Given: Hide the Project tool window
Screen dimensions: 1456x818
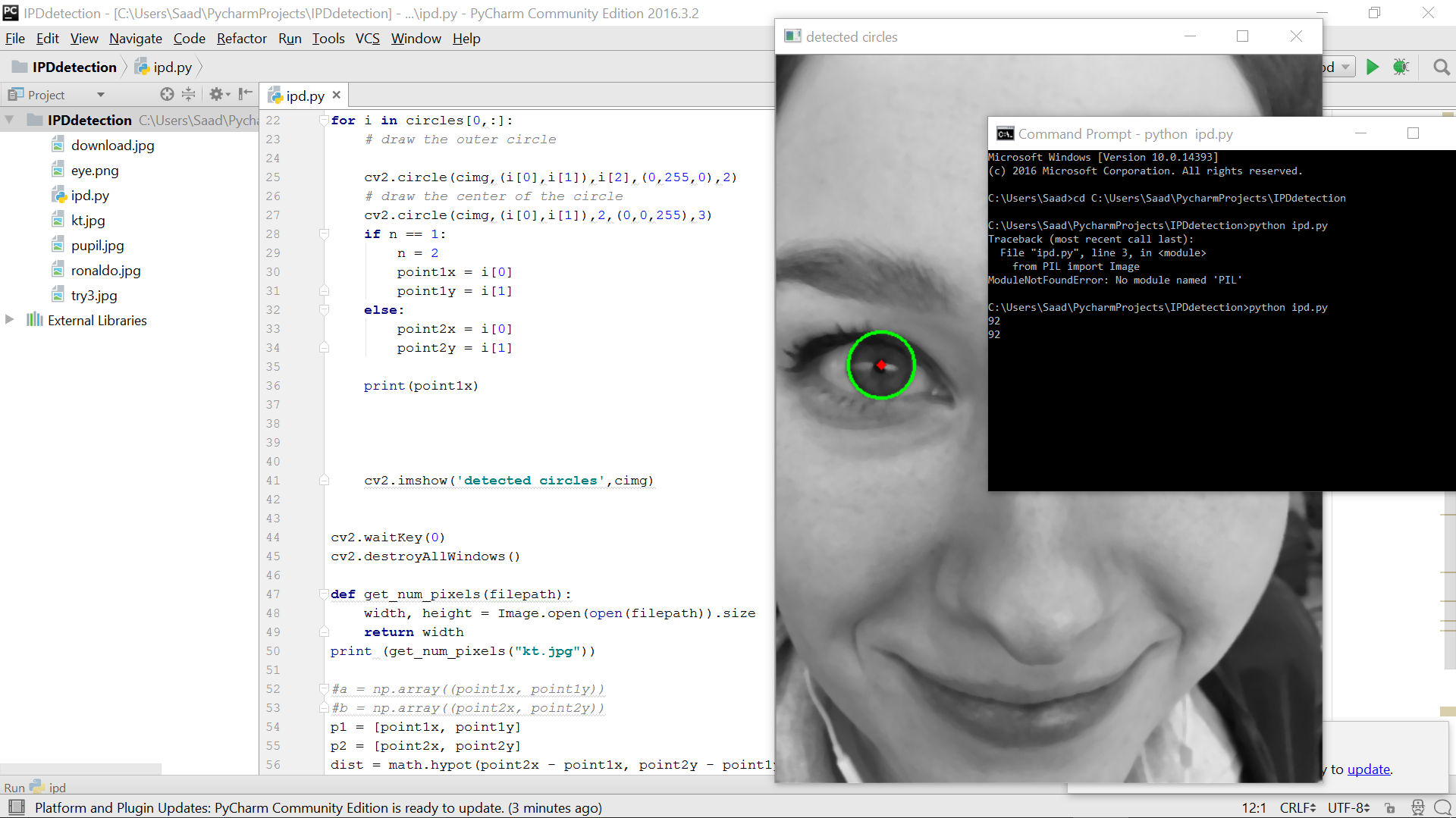Looking at the screenshot, I should pyautogui.click(x=245, y=94).
